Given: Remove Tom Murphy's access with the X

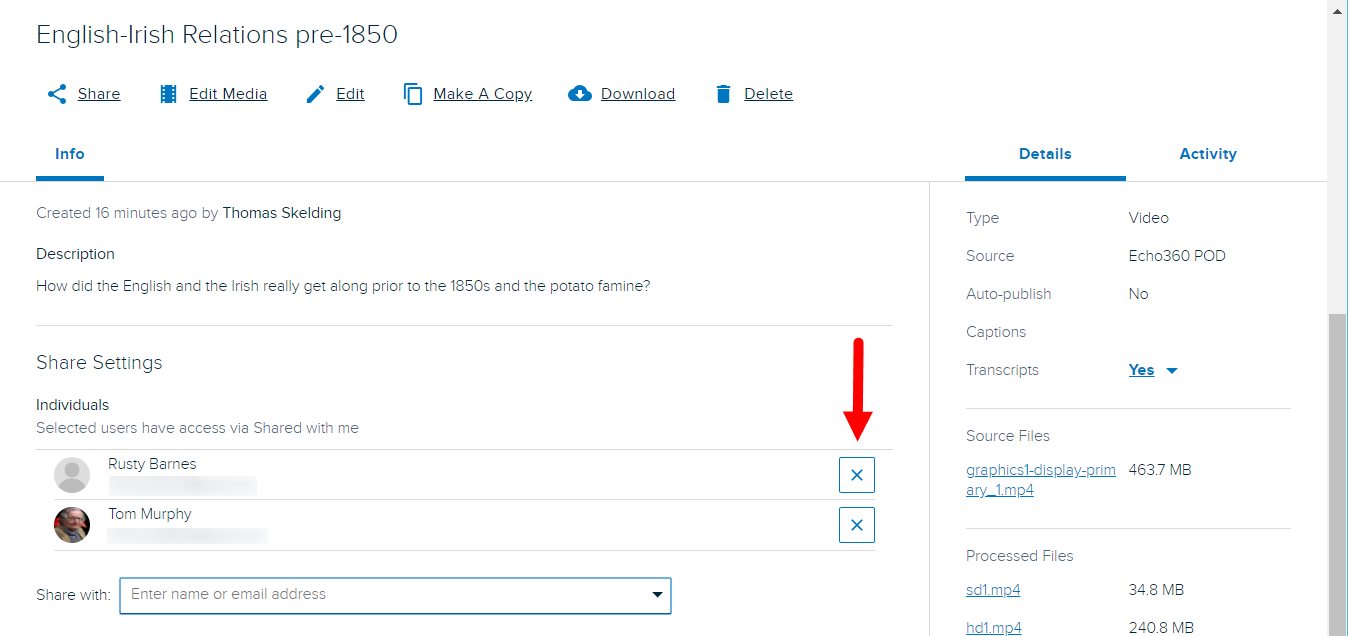Looking at the screenshot, I should (x=856, y=525).
